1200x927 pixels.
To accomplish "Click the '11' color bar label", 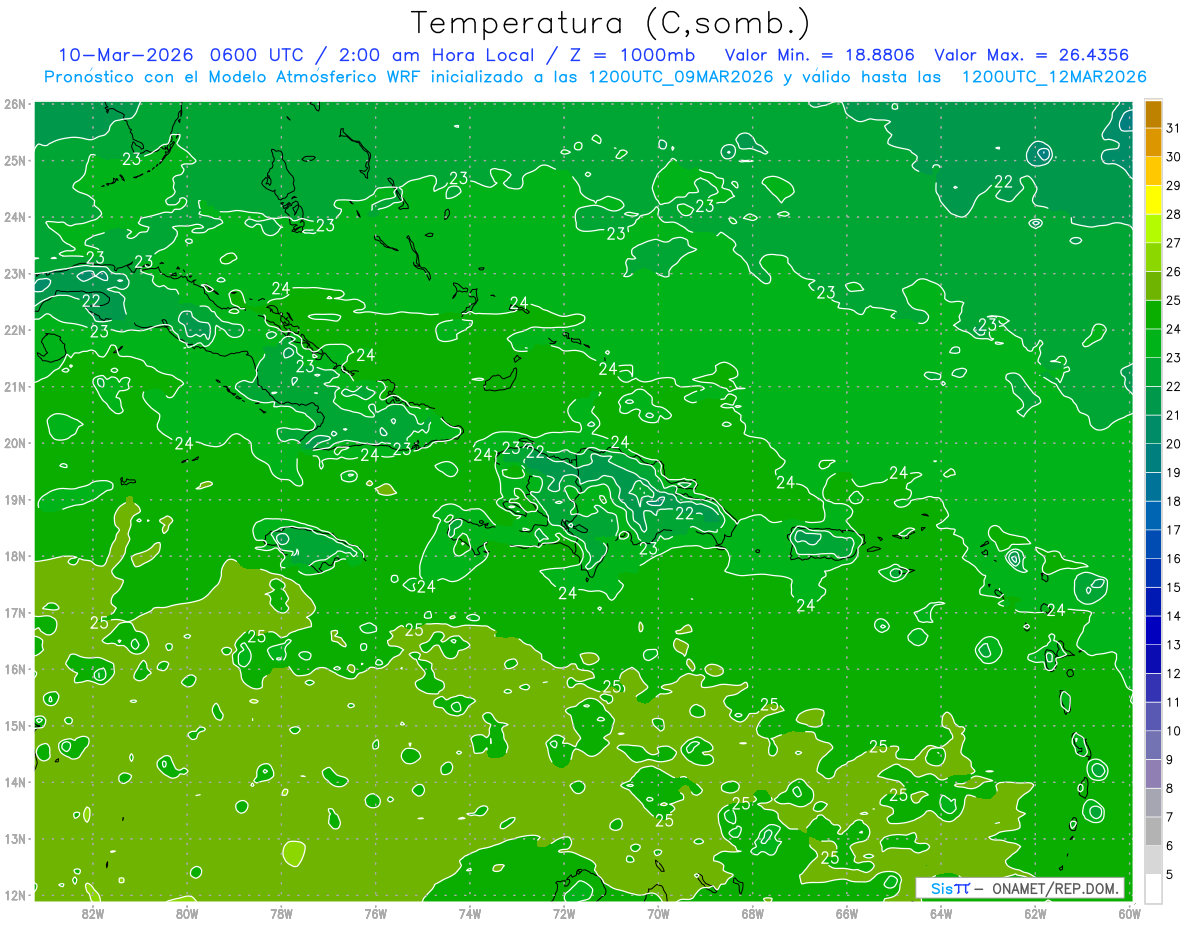I will 1174,703.
